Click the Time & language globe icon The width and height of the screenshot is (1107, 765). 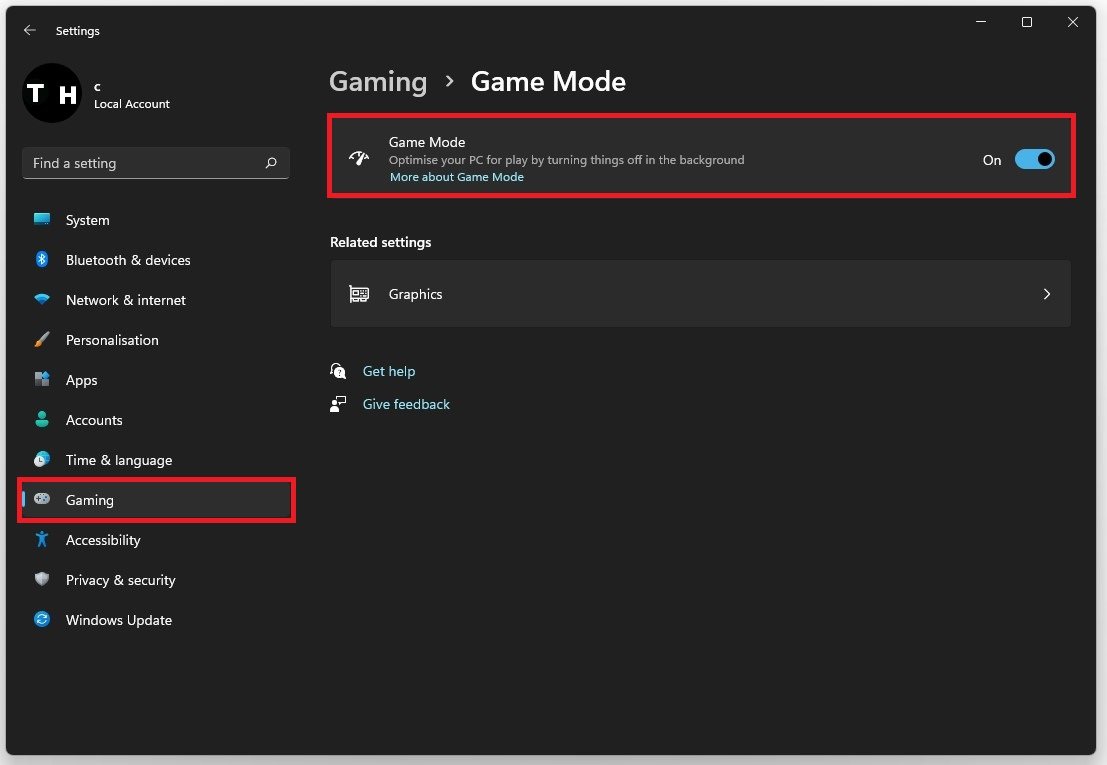click(x=42, y=460)
